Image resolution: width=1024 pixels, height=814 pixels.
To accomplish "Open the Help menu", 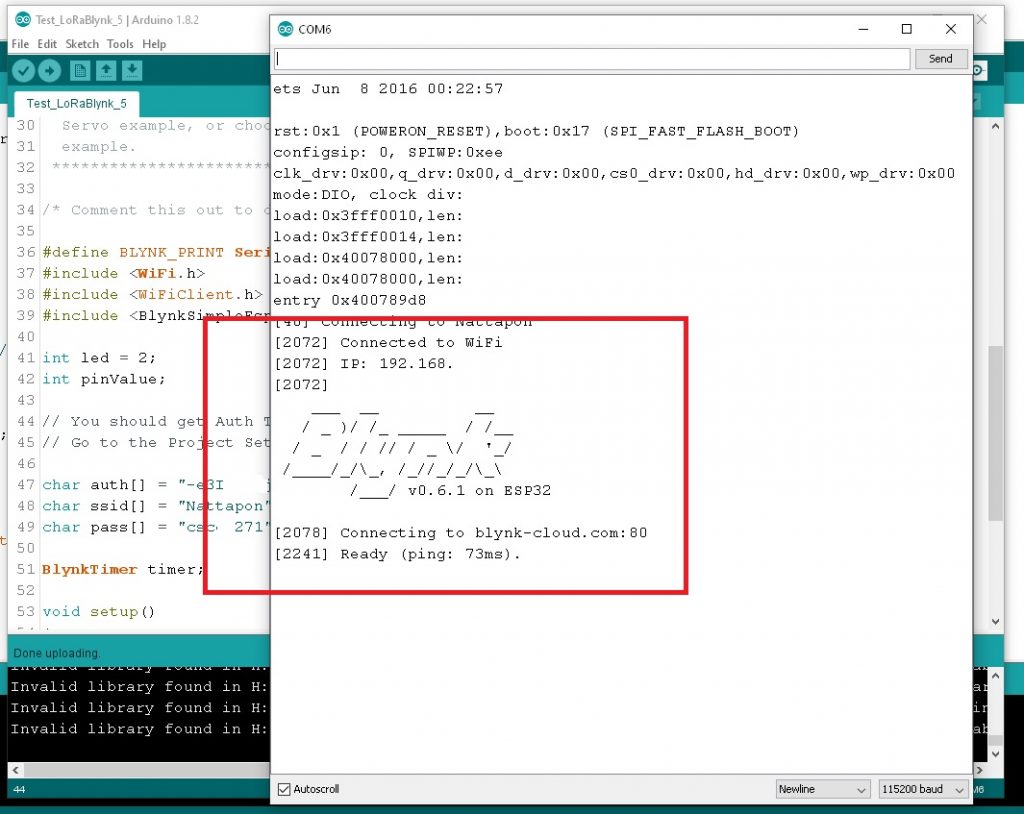I will click(x=154, y=44).
